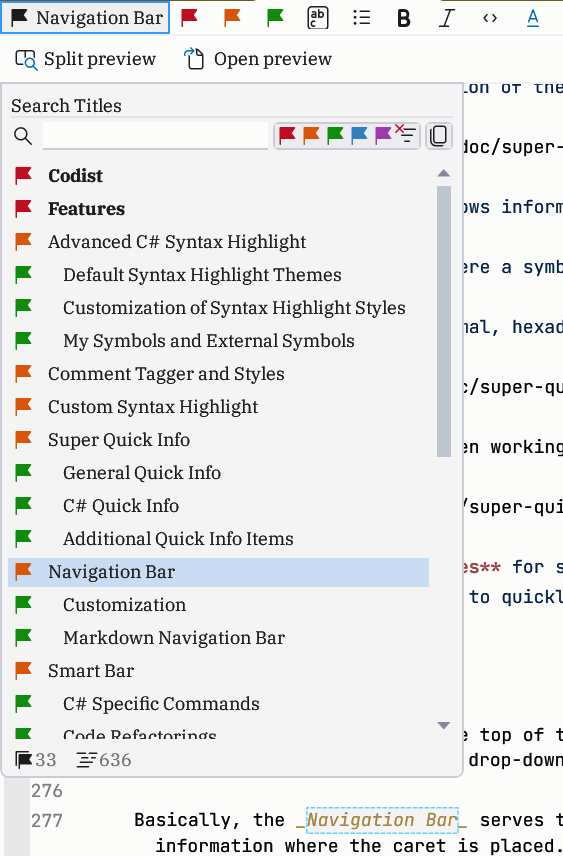This screenshot has height=856, width=563.
Task: Click the orange flag beside Comment Tagger and Styles
Action: click(x=23, y=373)
